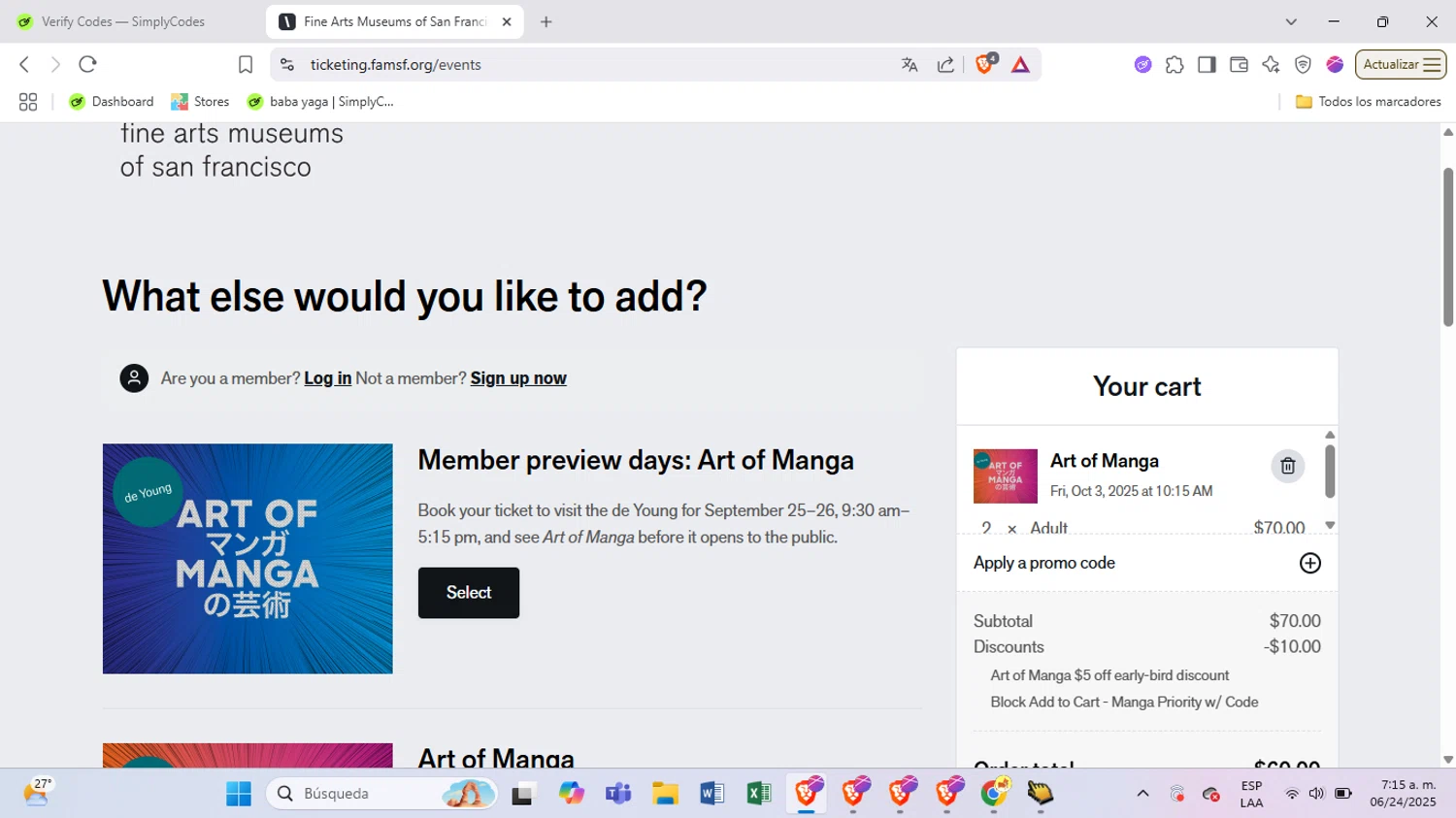This screenshot has height=818, width=1456.
Task: Open the Brave Shields lion icon
Action: pyautogui.click(x=985, y=64)
